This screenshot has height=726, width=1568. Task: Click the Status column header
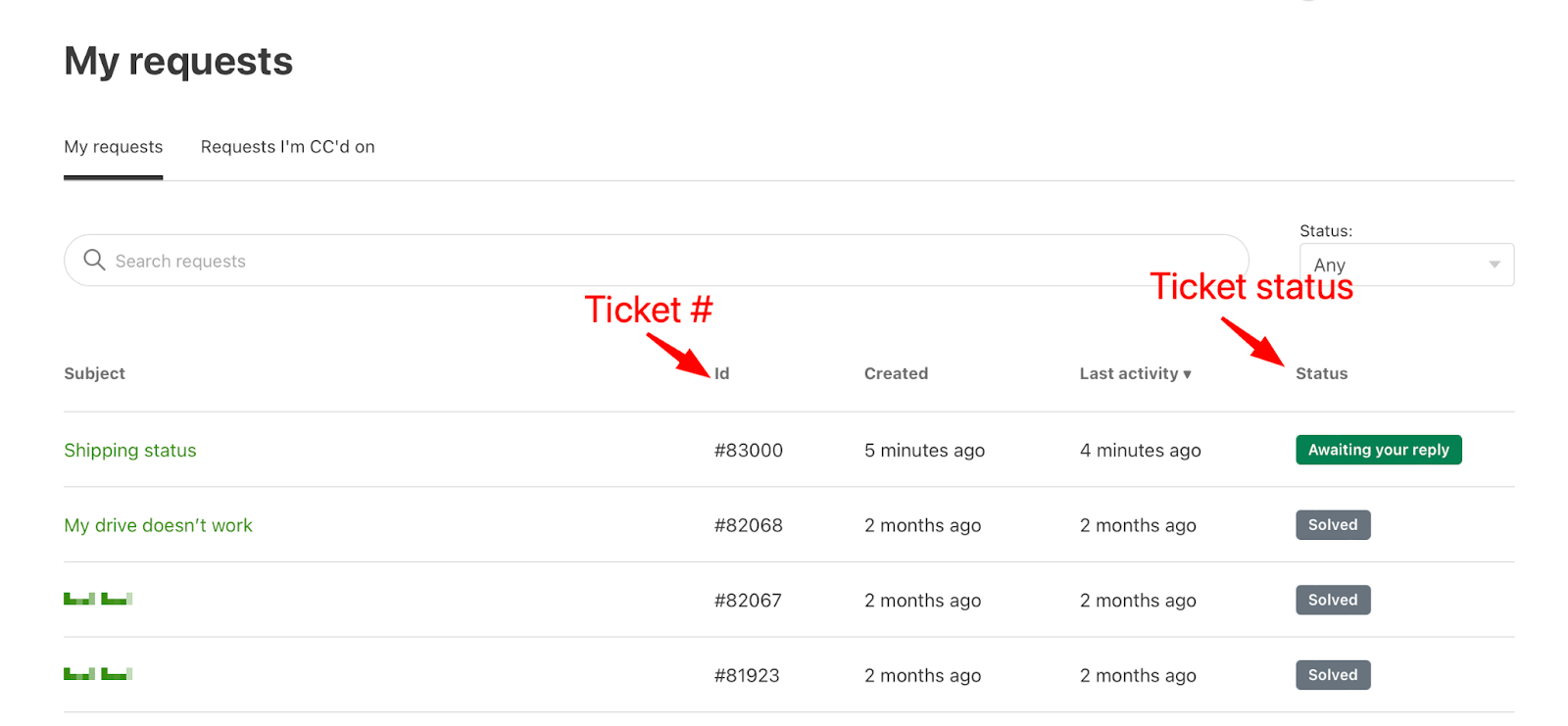click(1321, 373)
